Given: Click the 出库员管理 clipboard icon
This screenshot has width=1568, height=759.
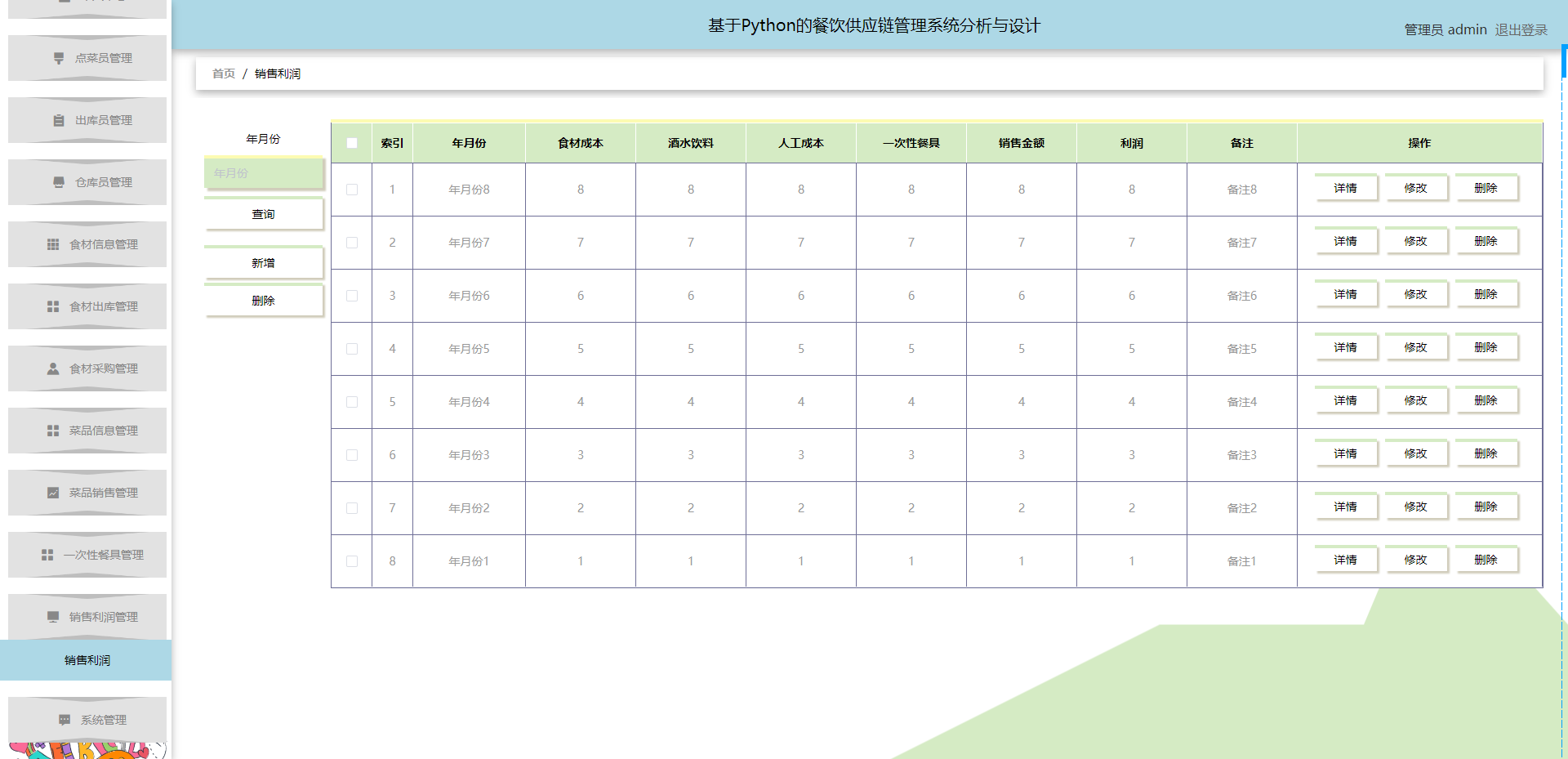Looking at the screenshot, I should (x=59, y=120).
